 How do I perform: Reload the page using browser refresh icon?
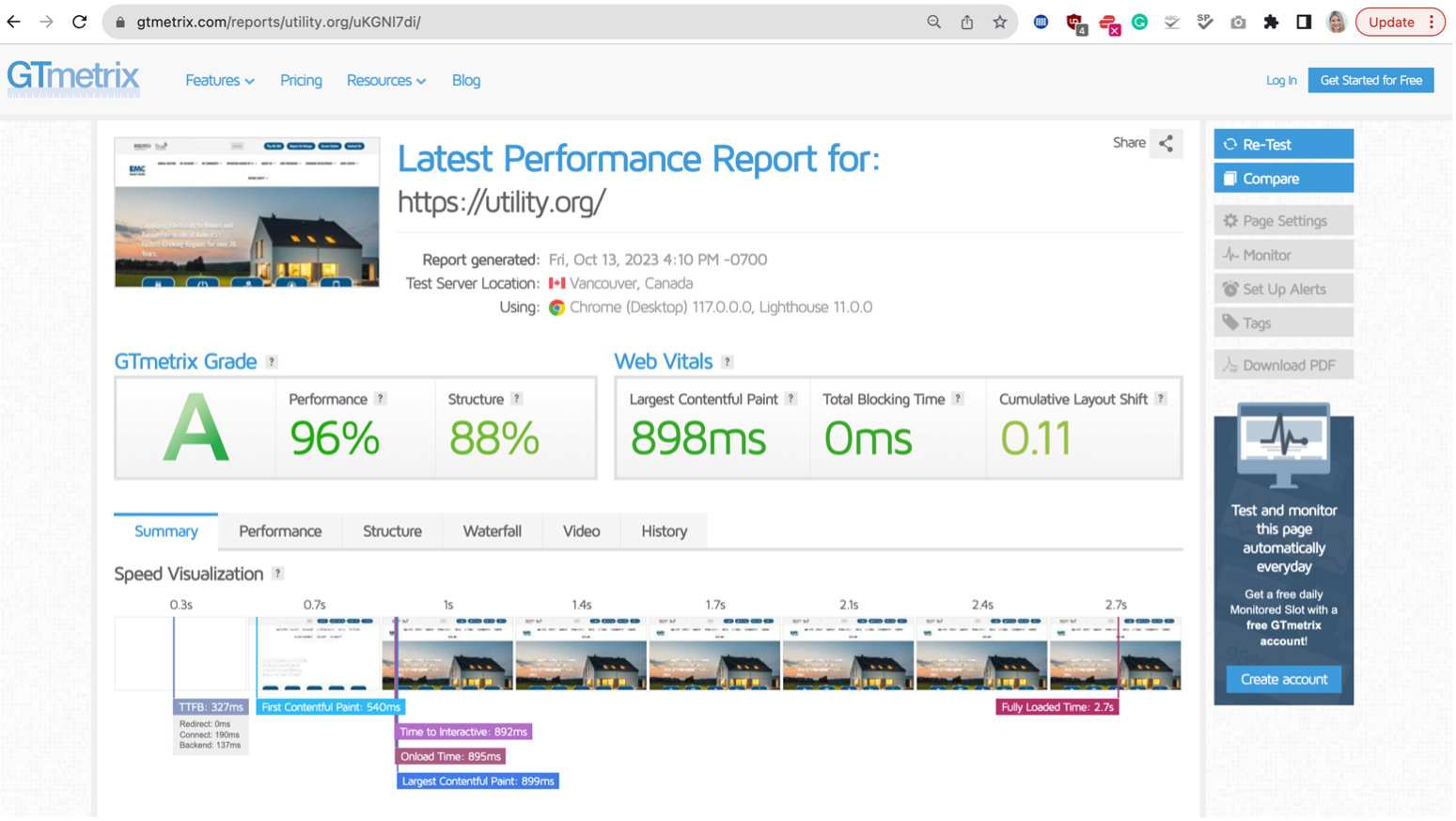(x=80, y=22)
